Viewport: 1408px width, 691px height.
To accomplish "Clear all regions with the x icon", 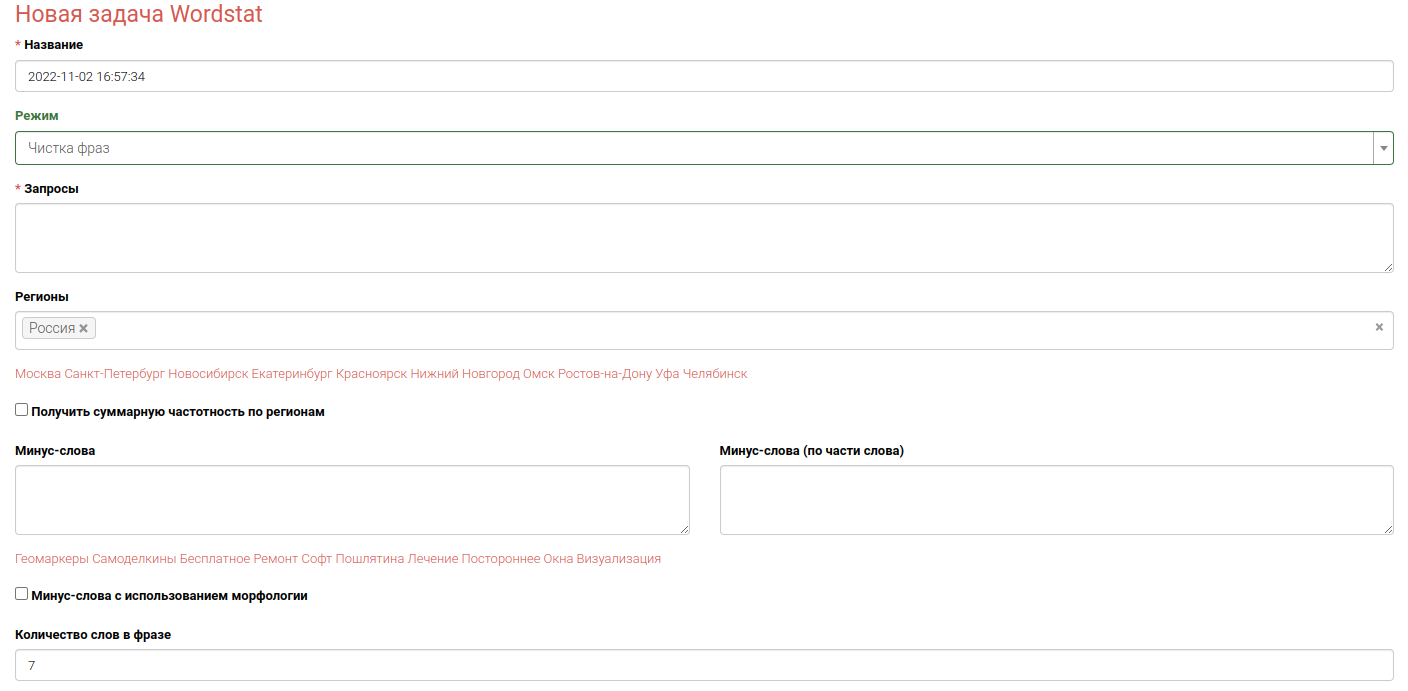I will coord(1379,327).
